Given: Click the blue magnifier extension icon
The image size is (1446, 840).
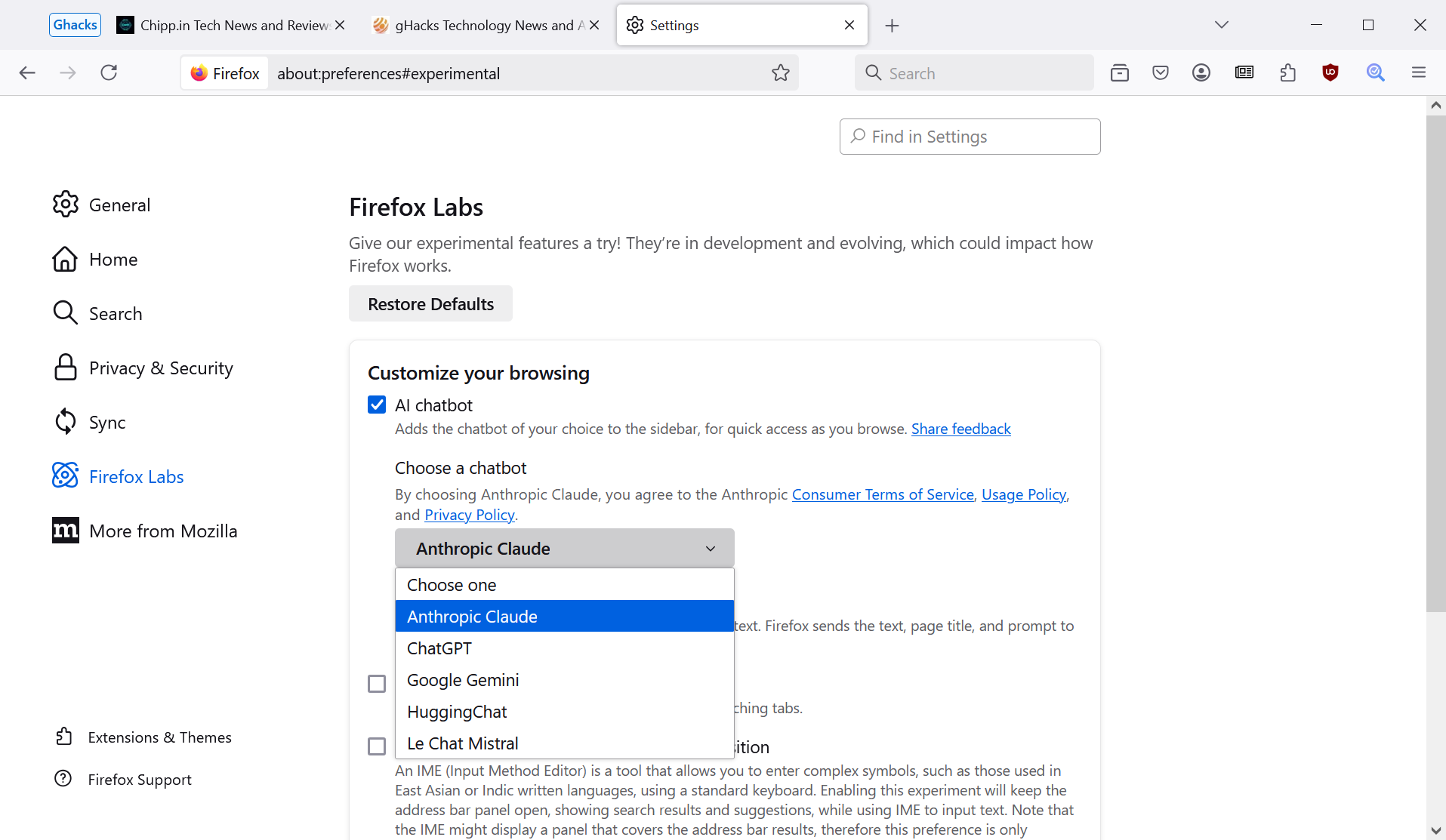Looking at the screenshot, I should click(x=1375, y=72).
